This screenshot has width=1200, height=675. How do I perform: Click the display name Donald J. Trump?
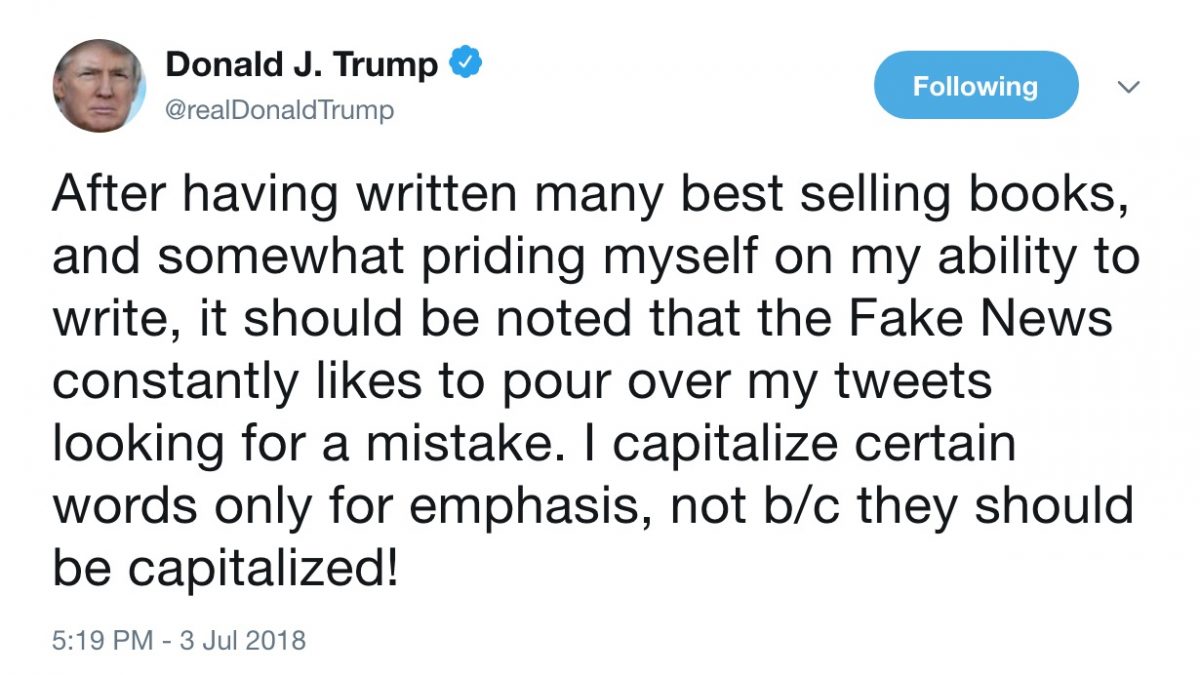tap(301, 65)
